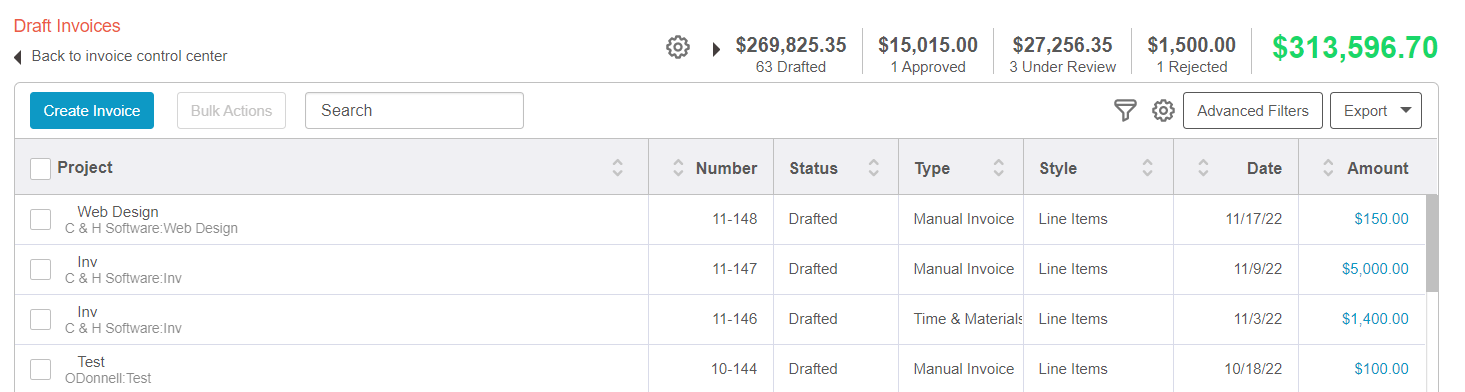Sort by the Type column arrows
This screenshot has width=1465, height=392.
point(998,168)
